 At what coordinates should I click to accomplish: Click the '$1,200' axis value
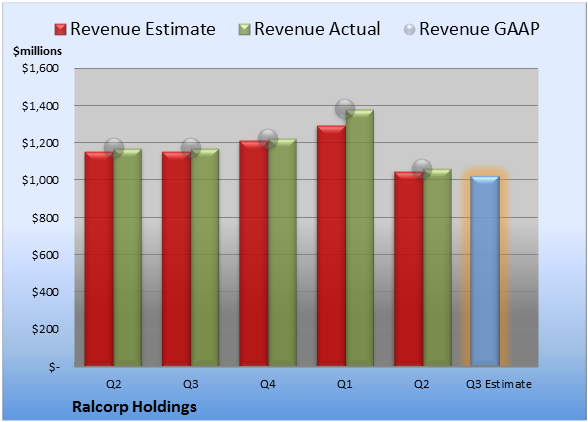[40, 143]
